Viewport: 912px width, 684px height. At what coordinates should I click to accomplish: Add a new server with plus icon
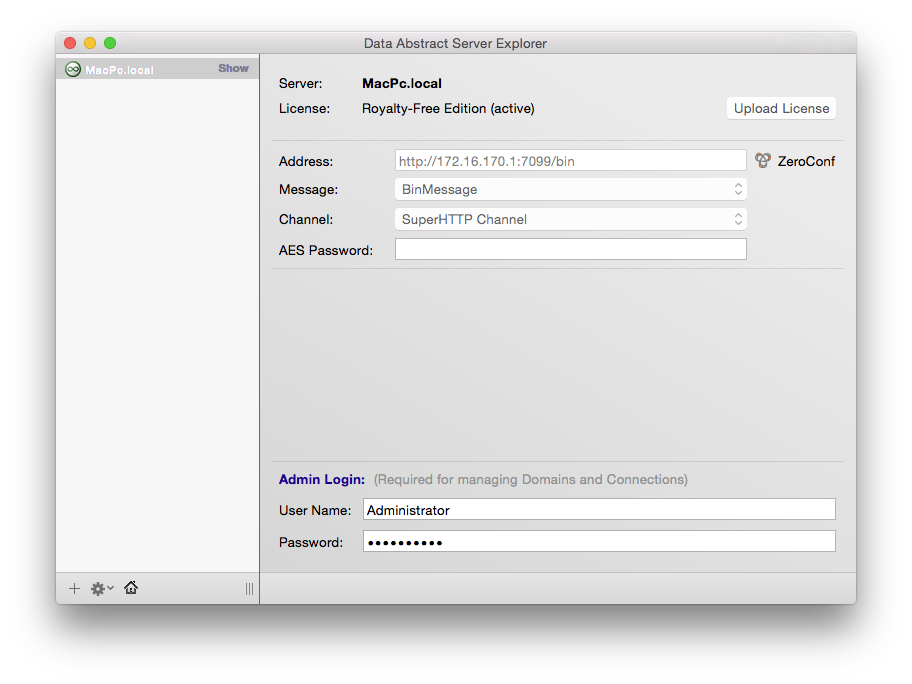pos(74,589)
